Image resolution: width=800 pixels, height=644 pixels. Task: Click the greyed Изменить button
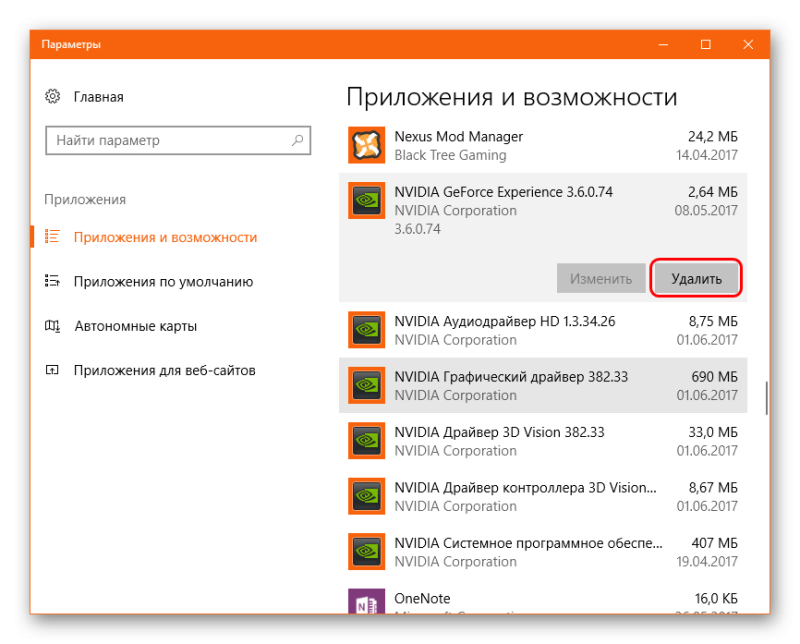click(x=601, y=279)
